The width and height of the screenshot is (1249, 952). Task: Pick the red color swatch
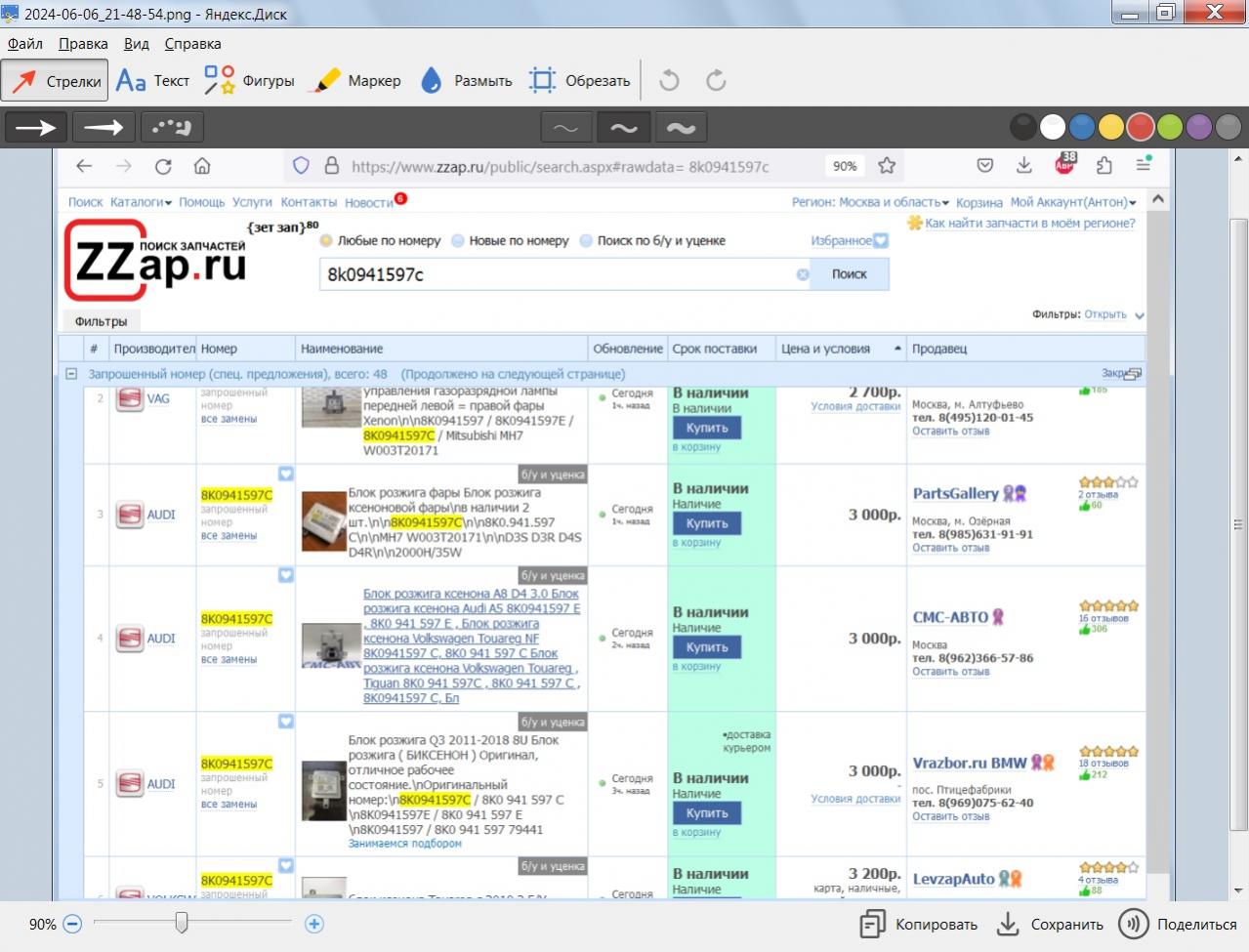[1141, 127]
